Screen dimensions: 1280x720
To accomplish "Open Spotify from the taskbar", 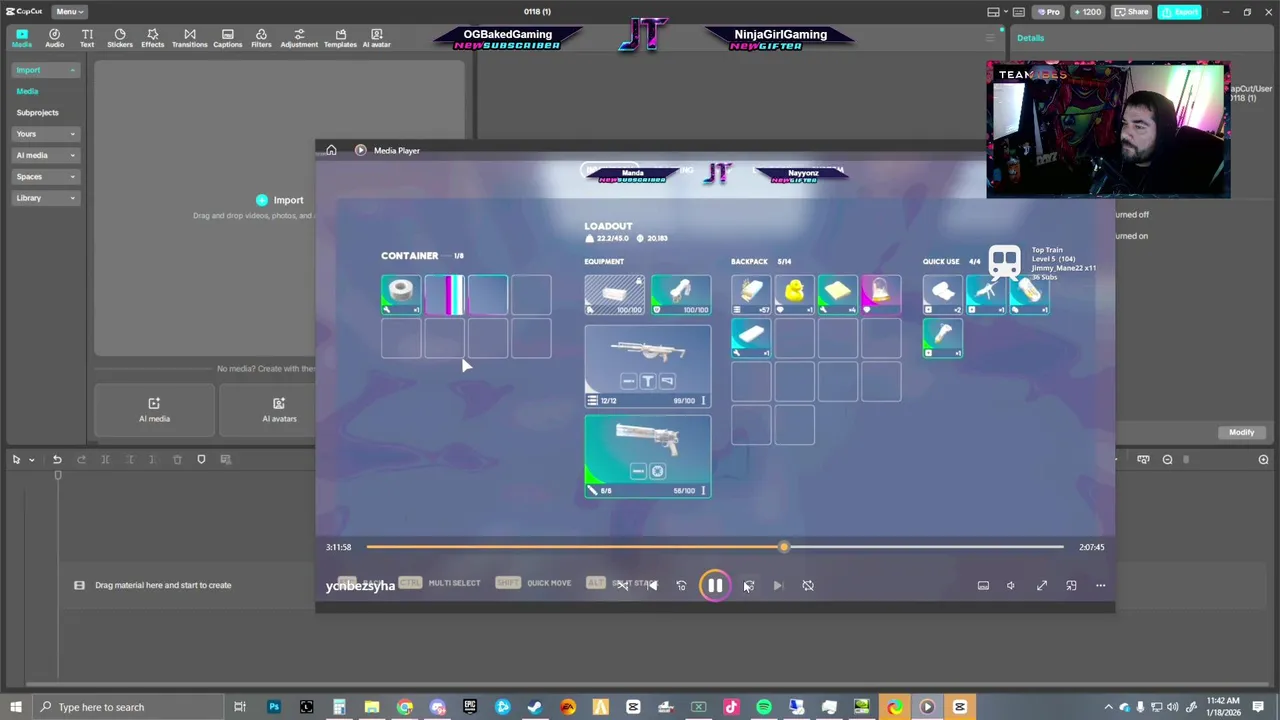I will (763, 707).
